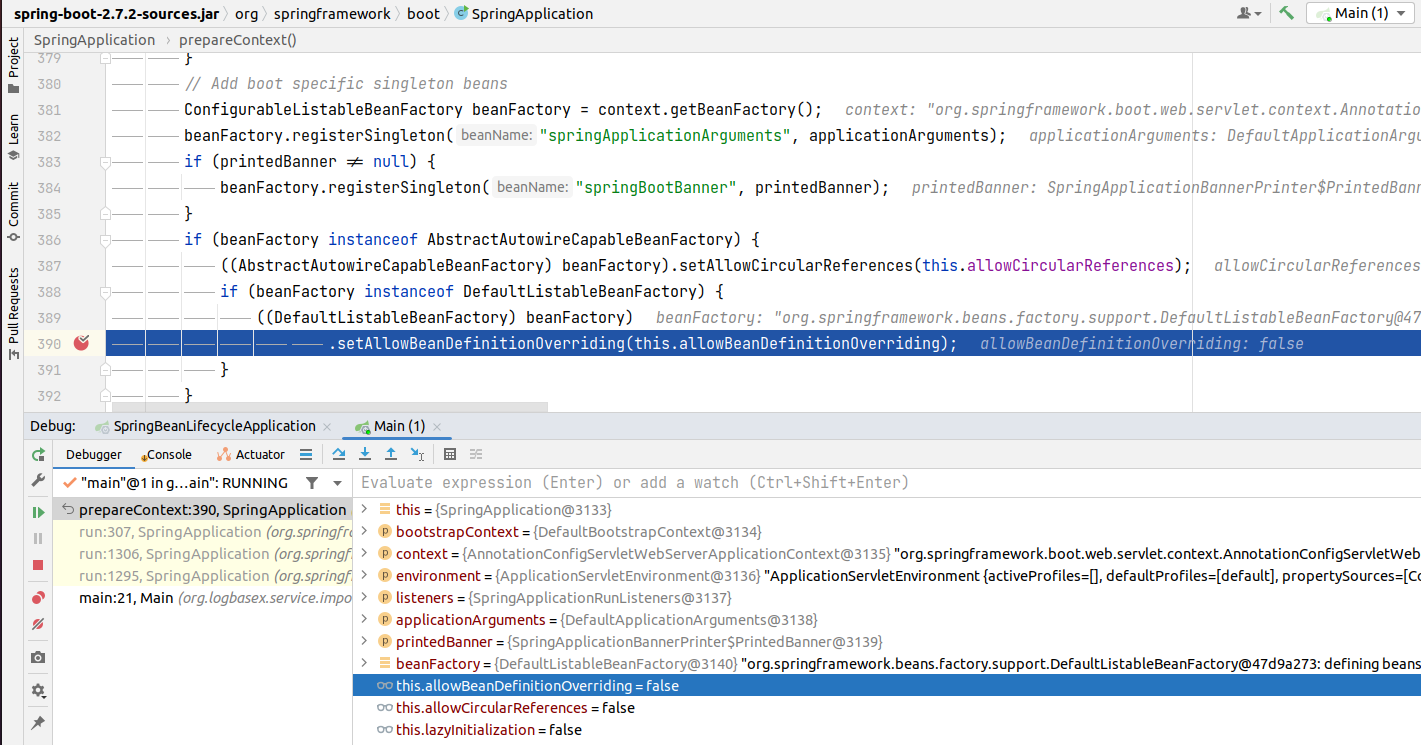The image size is (1421, 745).
Task: Toggle the Pin Tab icon in the debug sidebar
Action: point(38,722)
